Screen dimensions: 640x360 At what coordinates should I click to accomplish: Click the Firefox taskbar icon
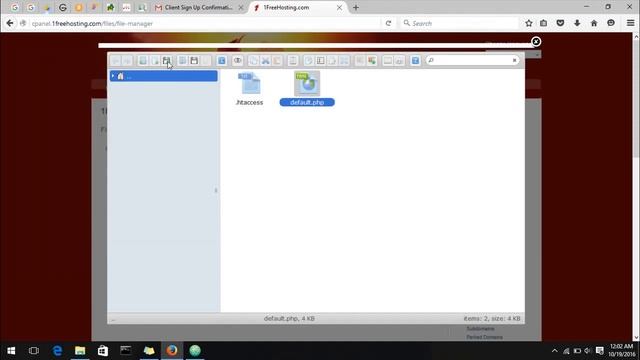172,351
